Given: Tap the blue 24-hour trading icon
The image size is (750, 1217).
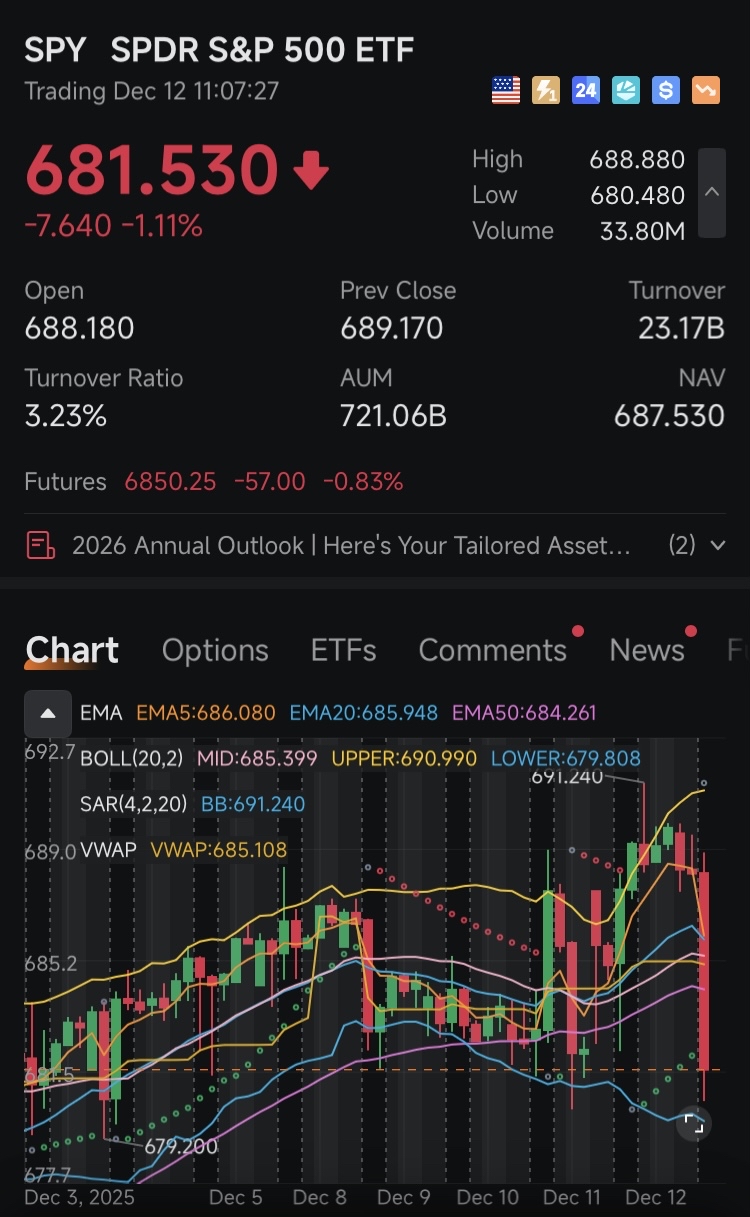Looking at the screenshot, I should pyautogui.click(x=586, y=91).
